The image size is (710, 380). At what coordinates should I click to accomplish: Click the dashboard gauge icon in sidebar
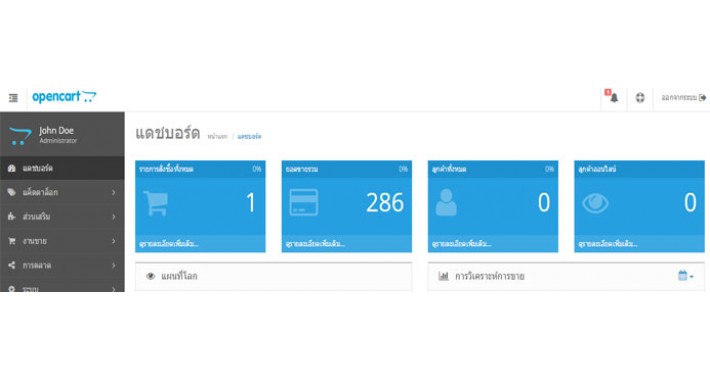click(12, 168)
